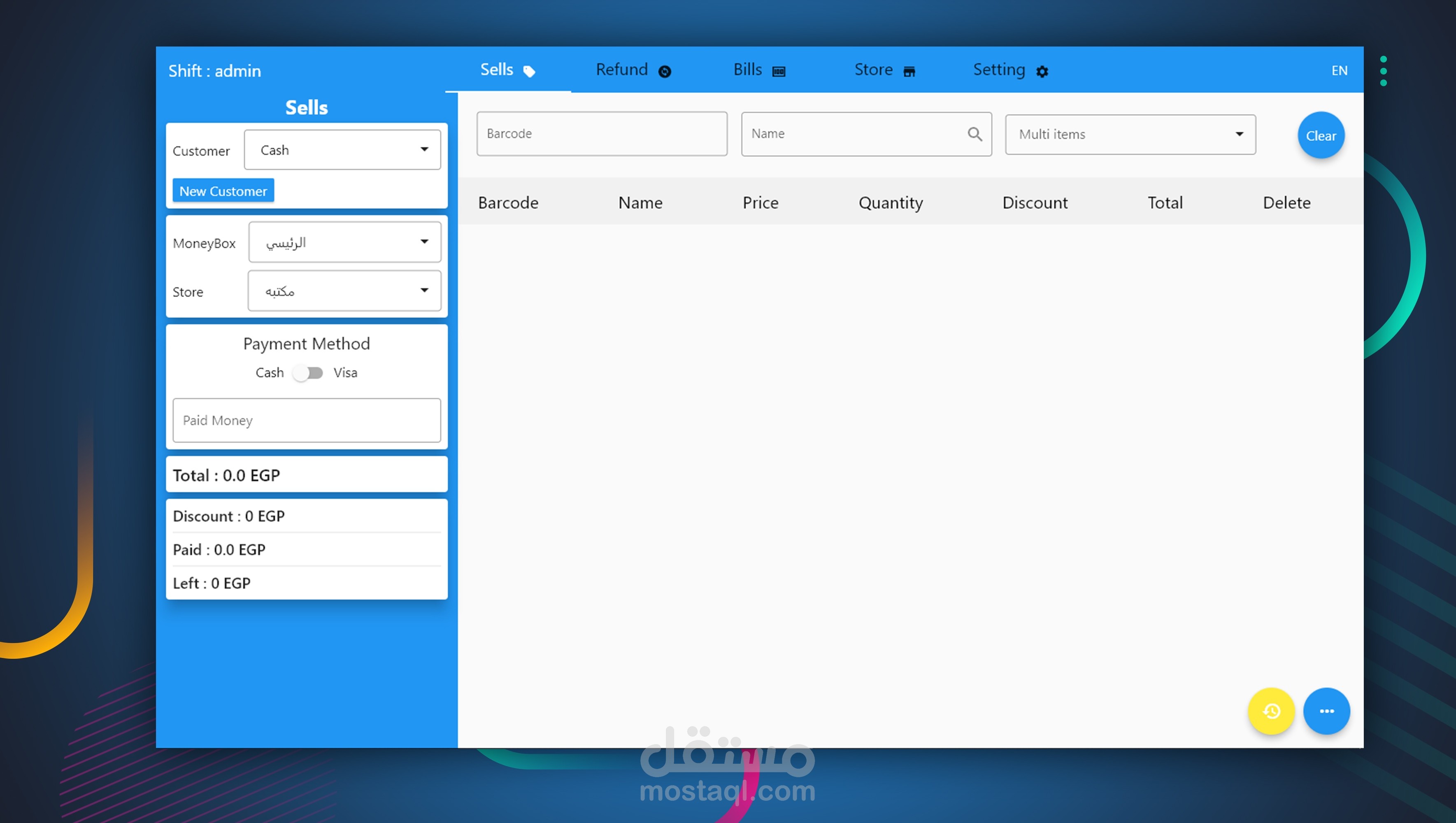The height and width of the screenshot is (823, 1456).
Task: Click the 'Paid : 0.0 EGP' line
Action: [219, 549]
